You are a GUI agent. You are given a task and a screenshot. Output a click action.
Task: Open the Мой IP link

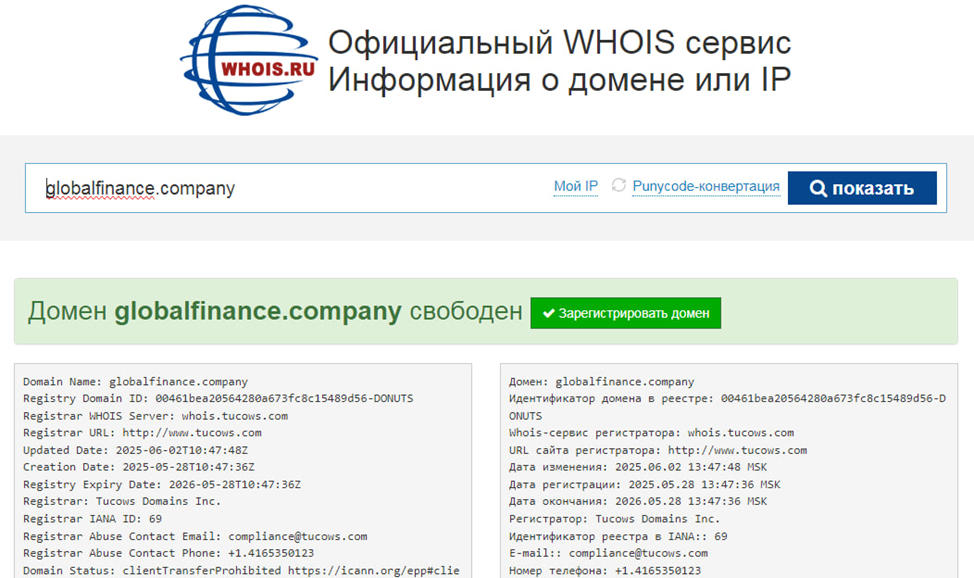tap(574, 186)
